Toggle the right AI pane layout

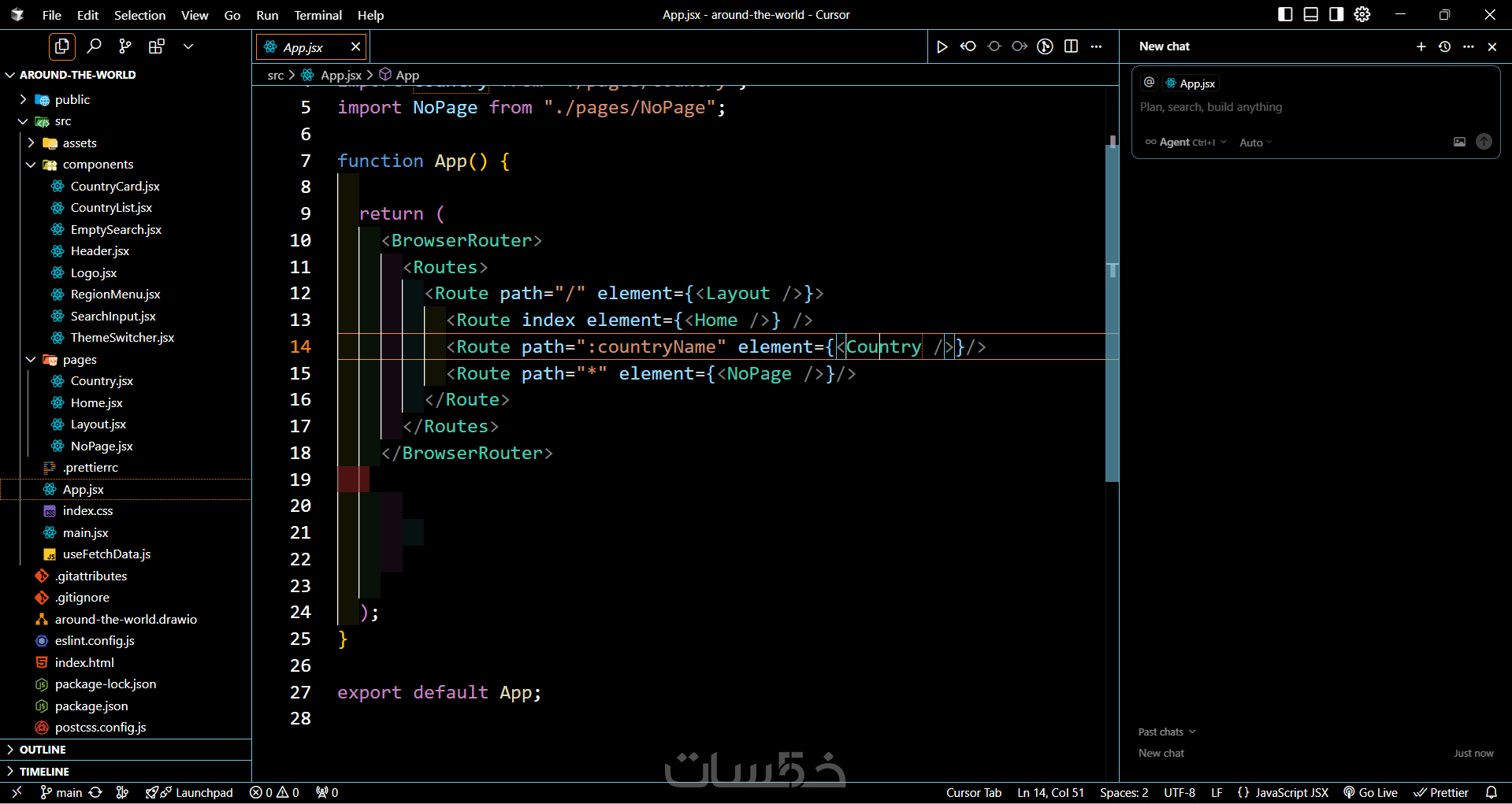[x=1336, y=14]
